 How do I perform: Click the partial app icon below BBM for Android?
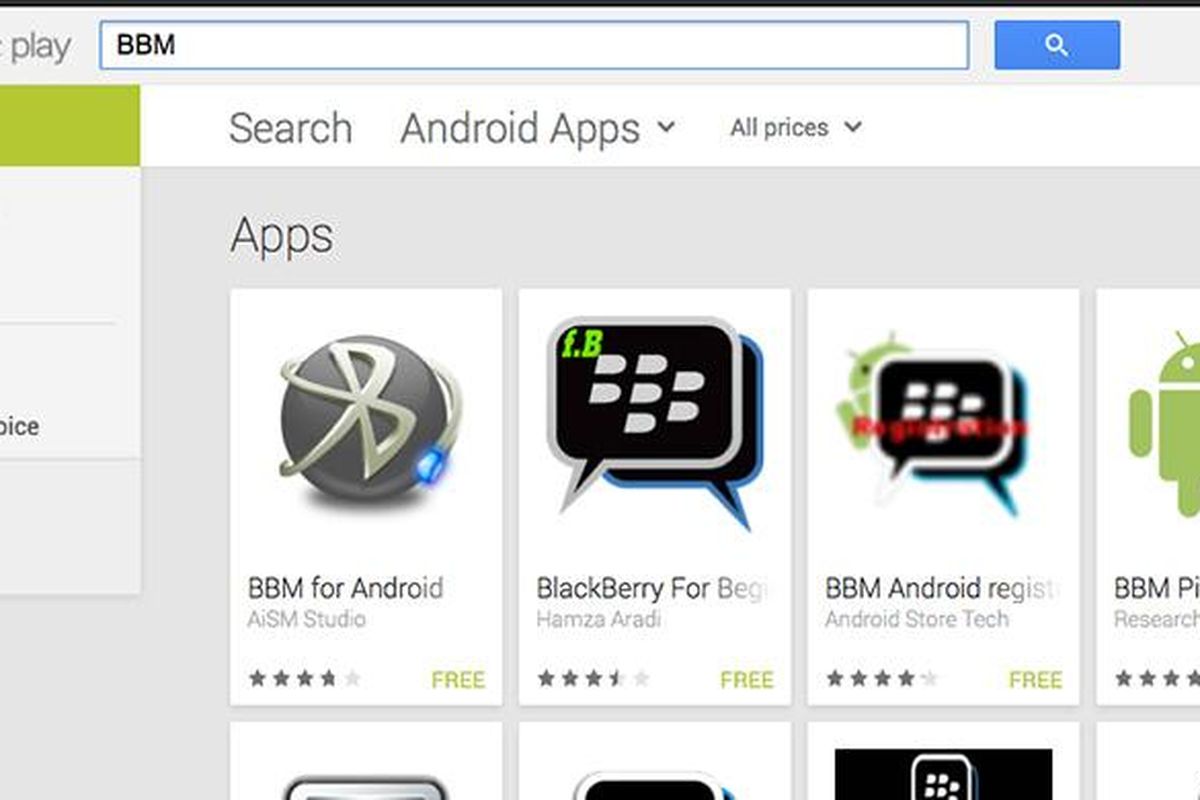[x=366, y=788]
